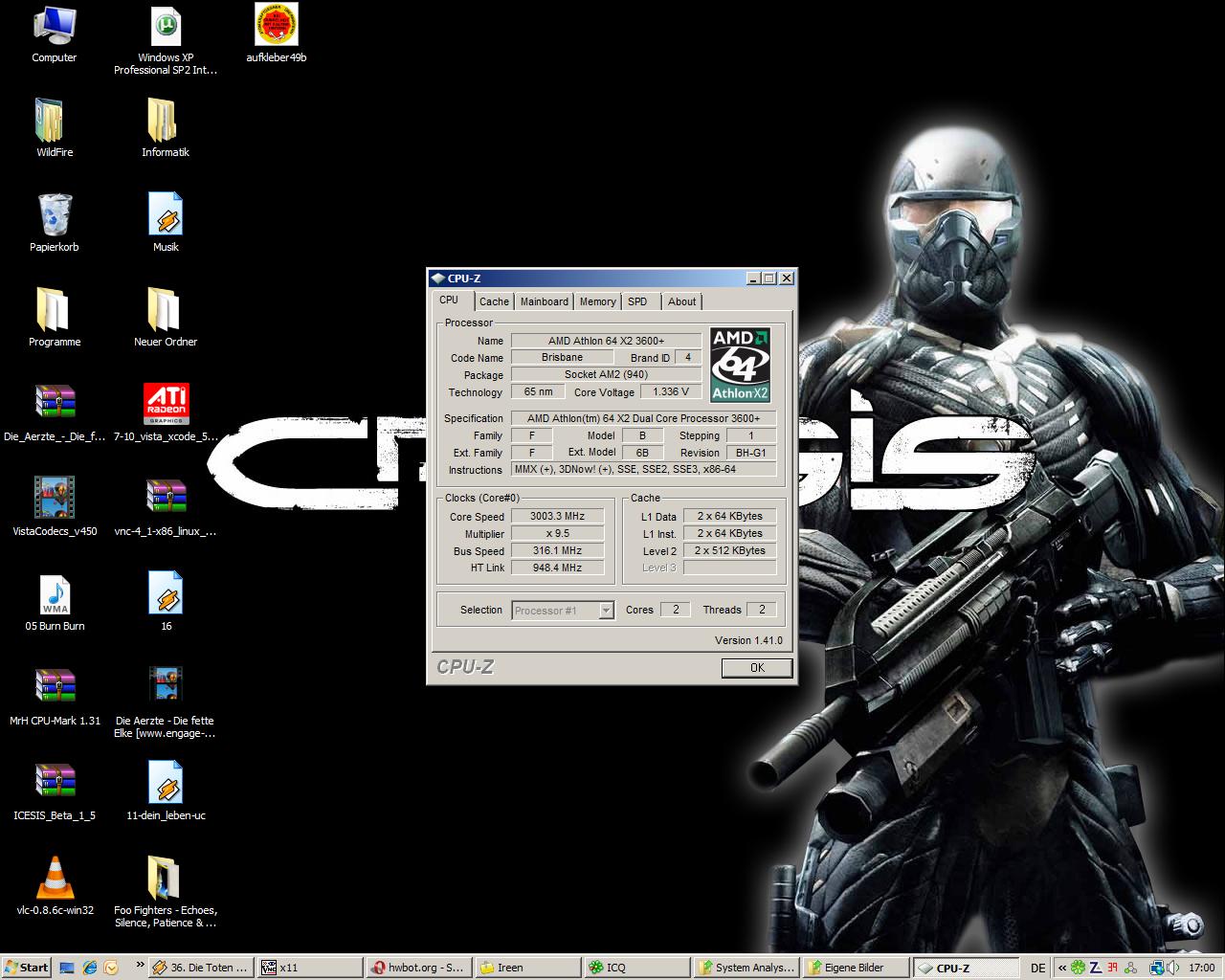
Task: Click the taskbar clock showing 17:00
Action: pos(1201,968)
